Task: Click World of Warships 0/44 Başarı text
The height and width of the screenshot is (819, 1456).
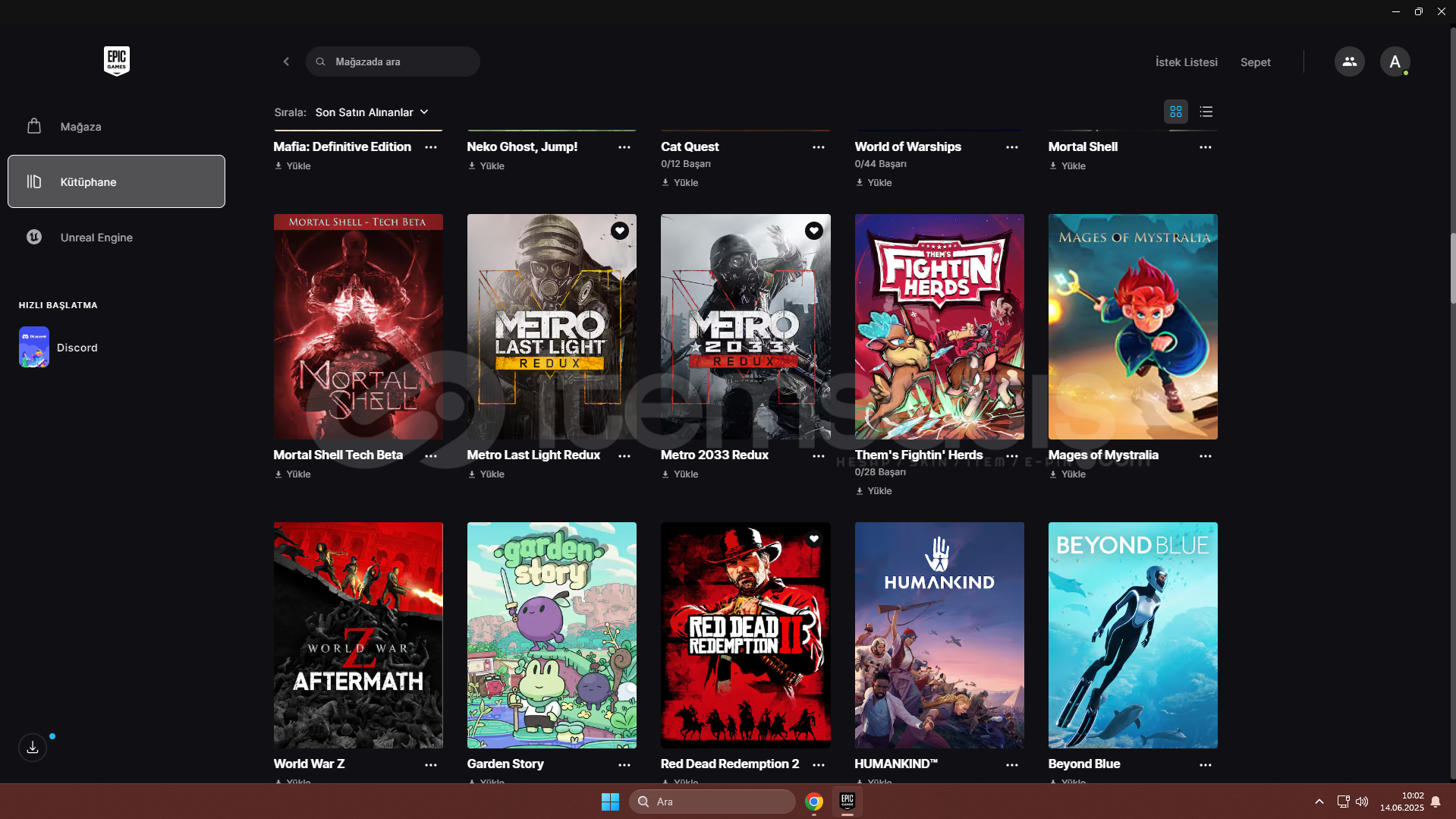Action: [x=880, y=163]
